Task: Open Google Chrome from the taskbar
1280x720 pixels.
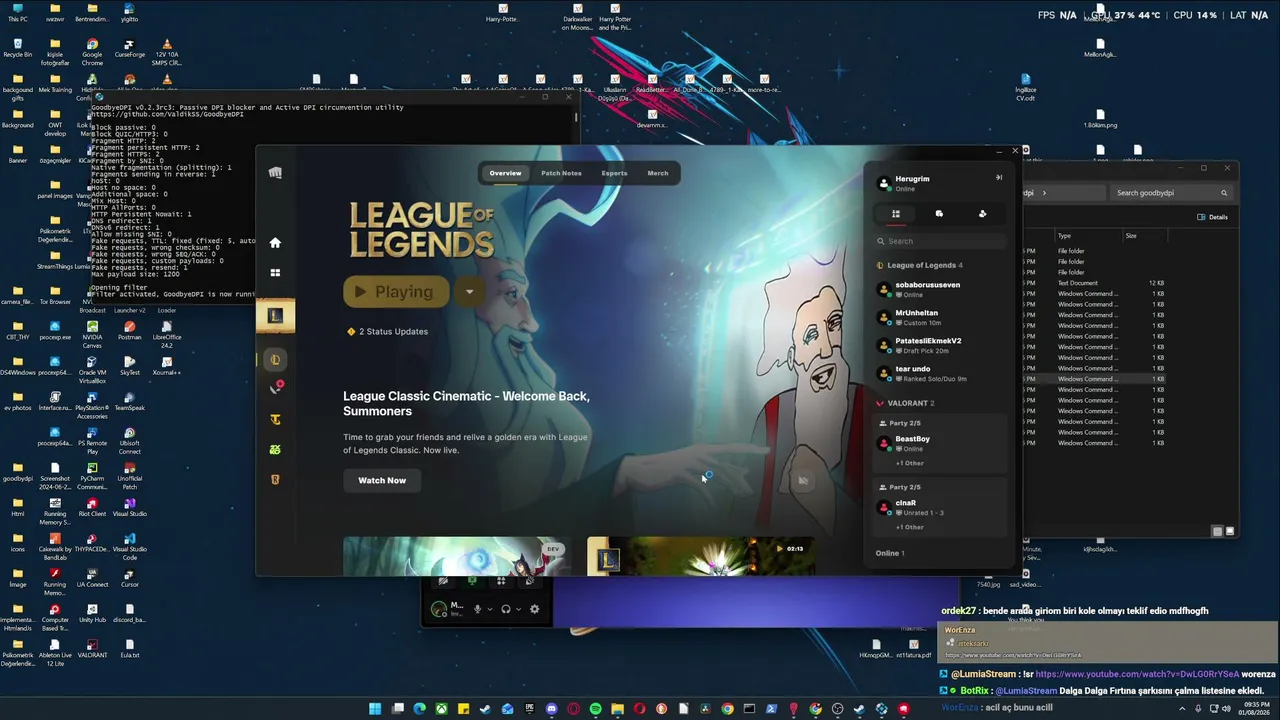Action: coord(727,709)
